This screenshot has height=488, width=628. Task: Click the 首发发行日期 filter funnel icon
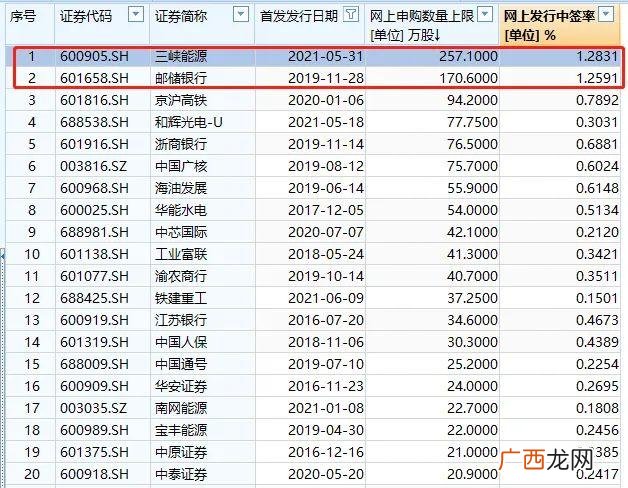351,15
